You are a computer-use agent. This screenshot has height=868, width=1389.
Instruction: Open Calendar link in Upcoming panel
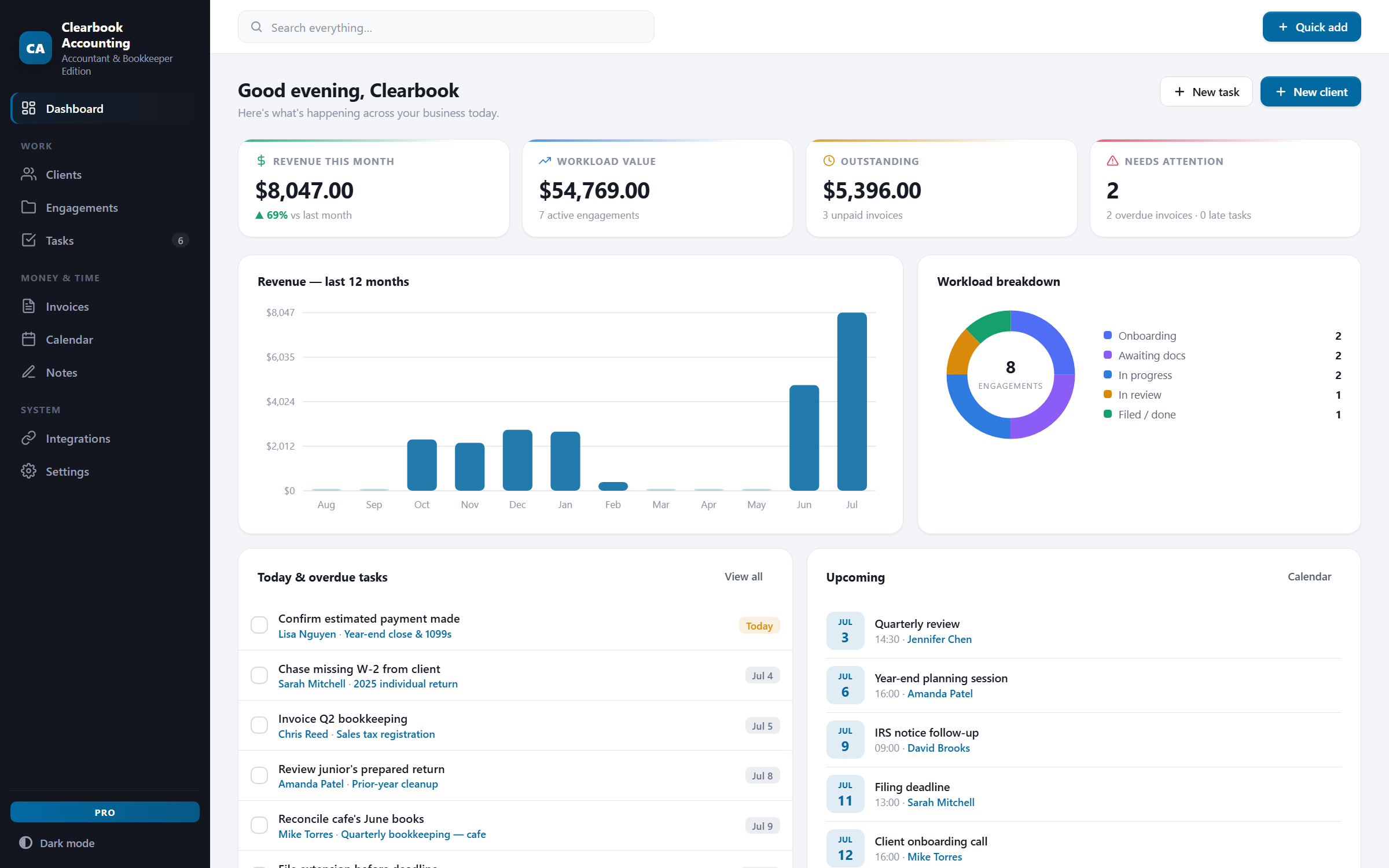pos(1309,576)
